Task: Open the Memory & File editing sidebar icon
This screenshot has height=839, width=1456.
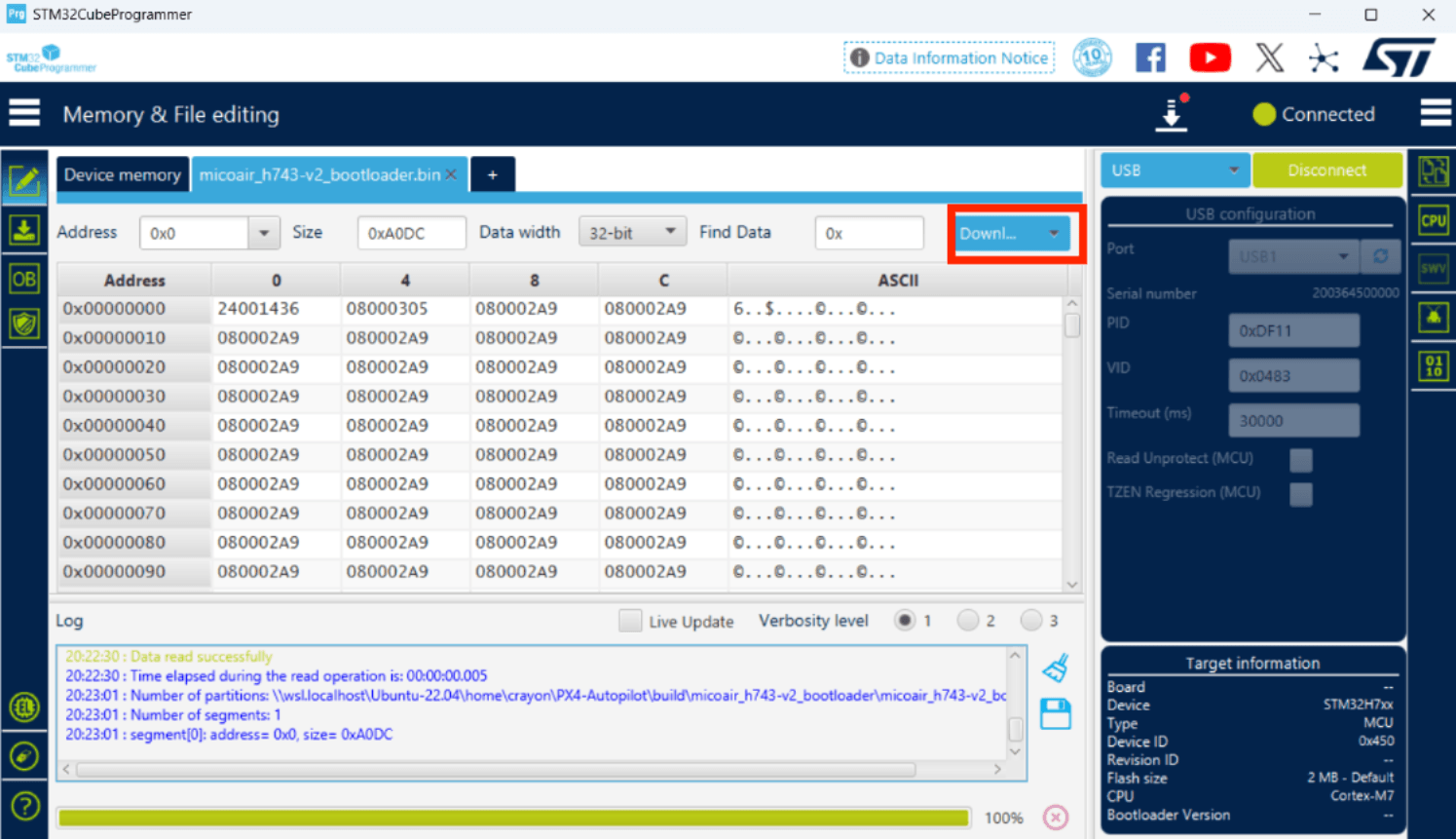Action: pyautogui.click(x=24, y=180)
